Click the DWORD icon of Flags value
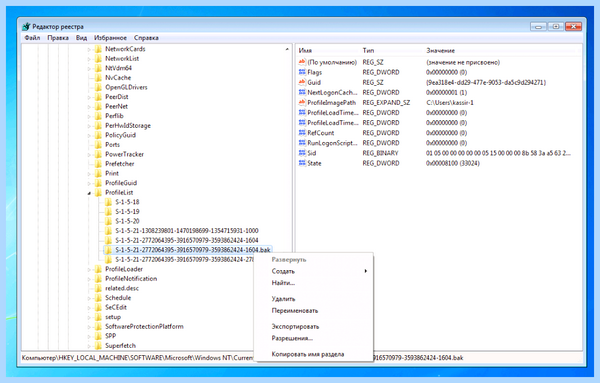Image resolution: width=600 pixels, height=383 pixels. (x=302, y=72)
